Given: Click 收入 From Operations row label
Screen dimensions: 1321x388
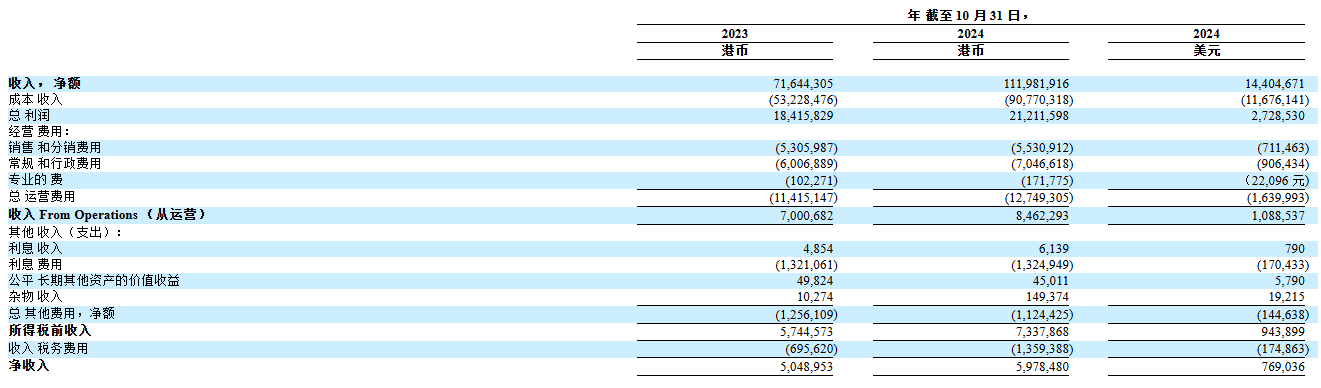Looking at the screenshot, I should pos(107,213).
